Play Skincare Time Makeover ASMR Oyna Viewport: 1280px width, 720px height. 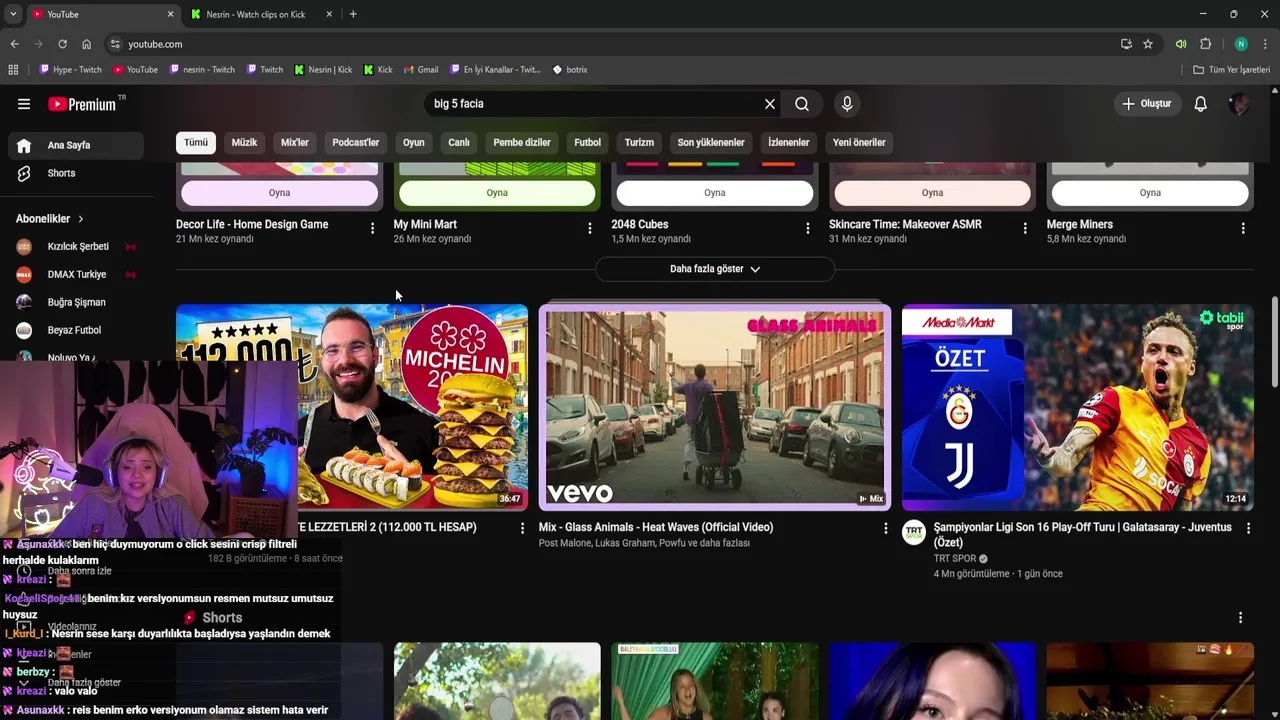[x=932, y=193]
